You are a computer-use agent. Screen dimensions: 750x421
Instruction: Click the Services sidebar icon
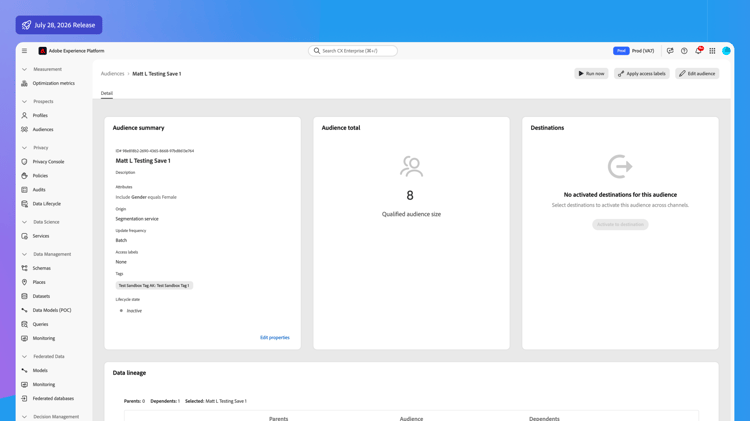[x=24, y=236]
